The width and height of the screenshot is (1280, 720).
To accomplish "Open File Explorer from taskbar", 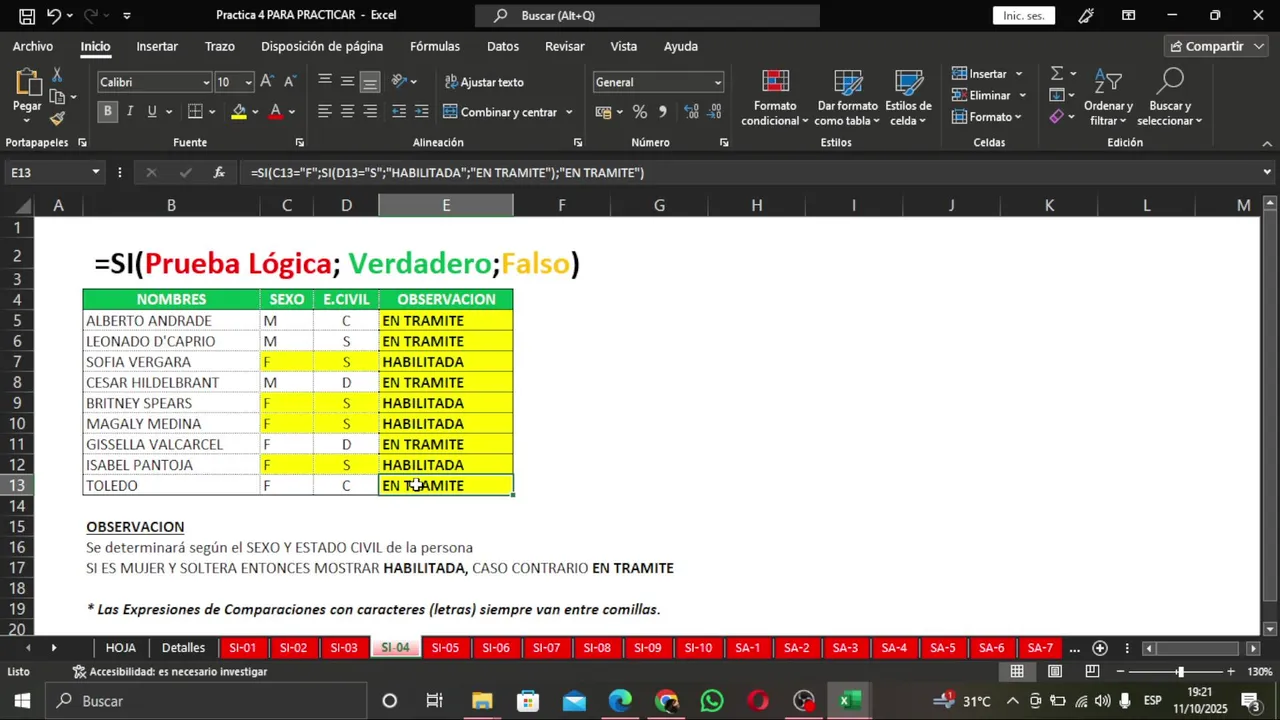I will (482, 701).
